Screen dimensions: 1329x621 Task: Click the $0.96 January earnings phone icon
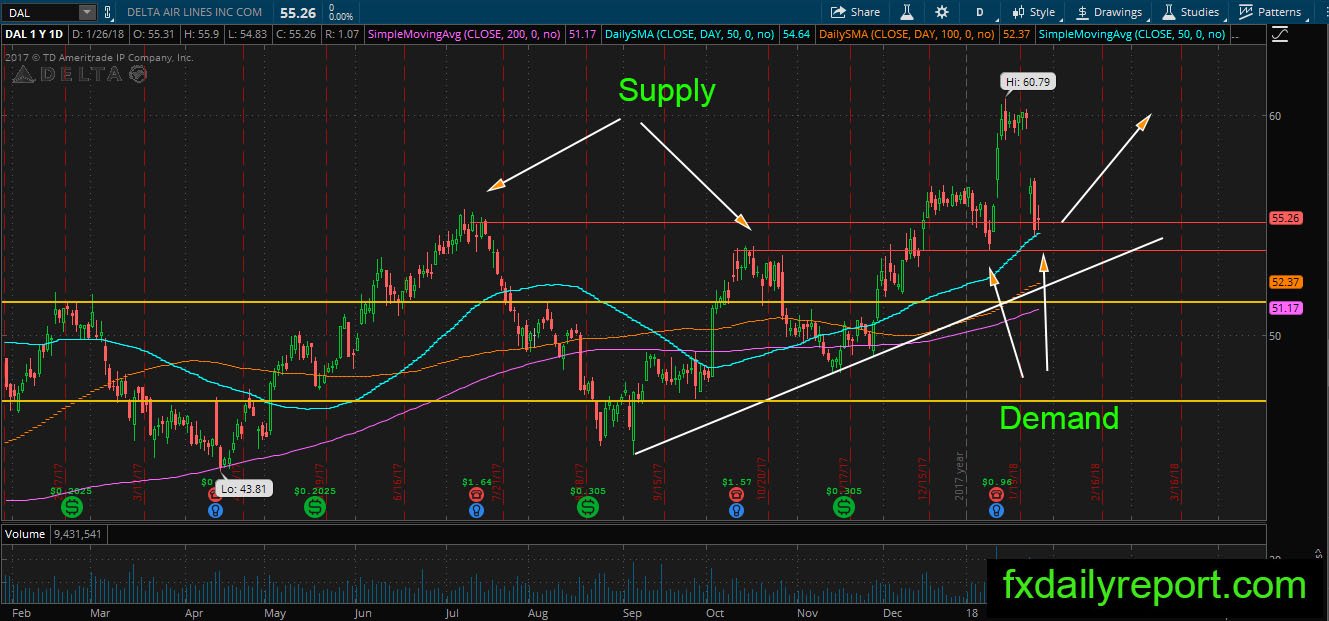(996, 495)
